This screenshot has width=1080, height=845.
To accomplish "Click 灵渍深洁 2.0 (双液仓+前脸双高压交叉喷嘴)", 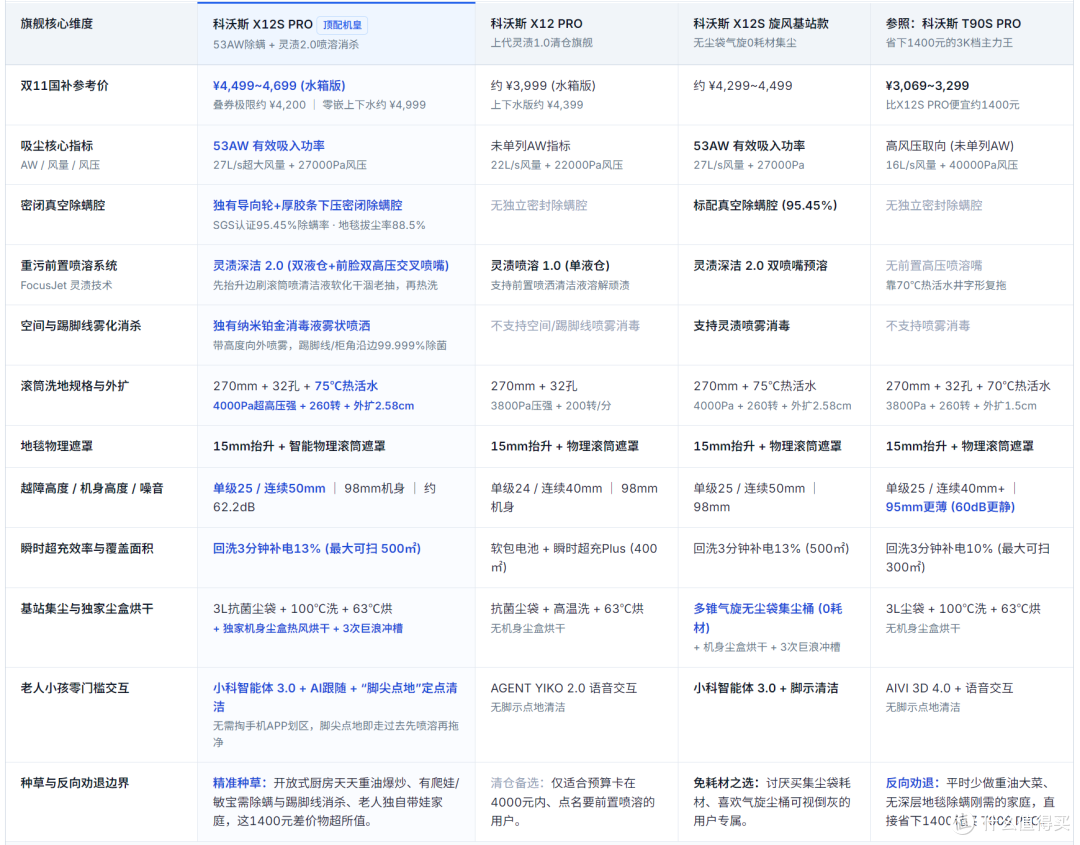I will [x=331, y=265].
